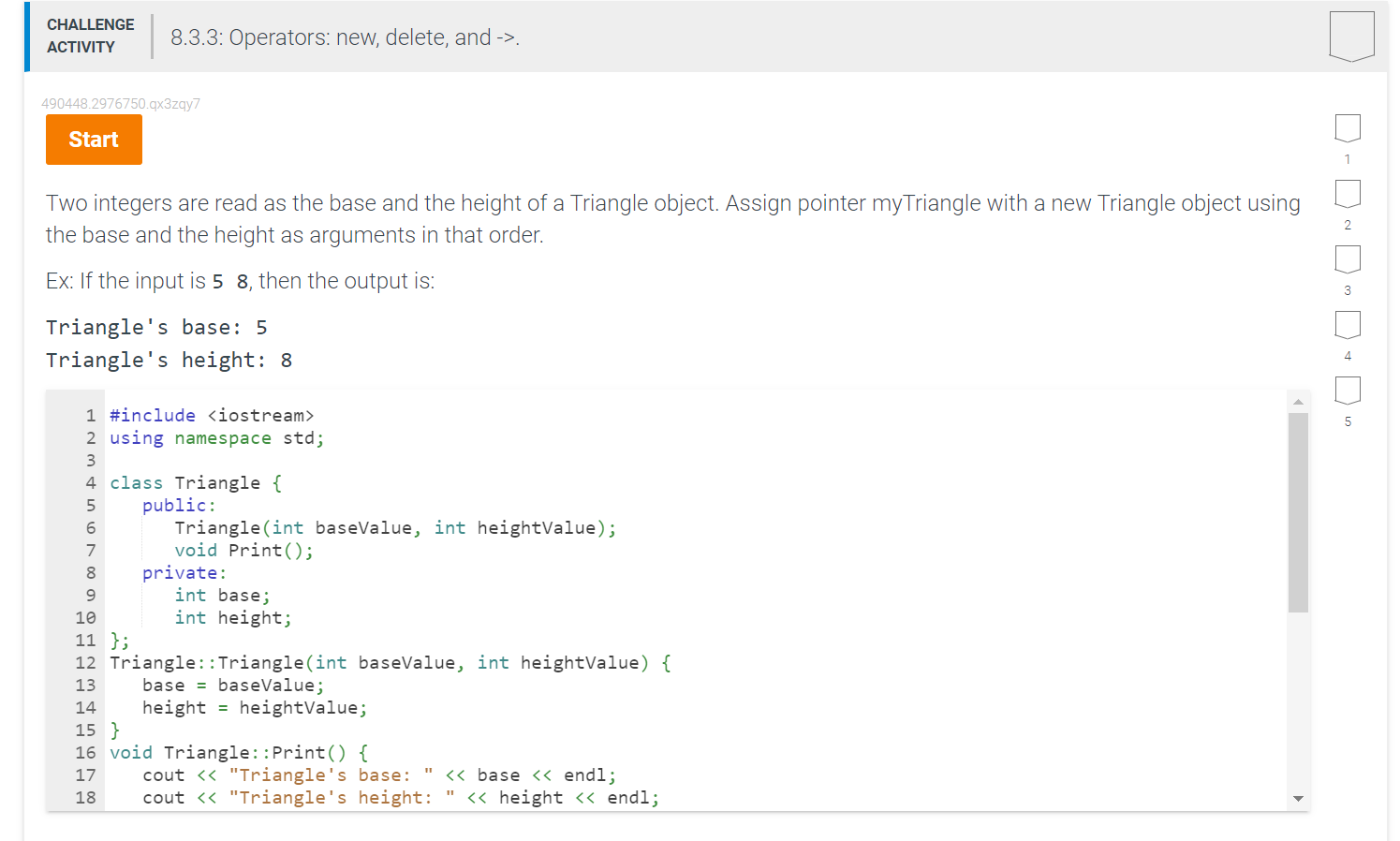Click the #include <iostream> line of code

[213, 415]
